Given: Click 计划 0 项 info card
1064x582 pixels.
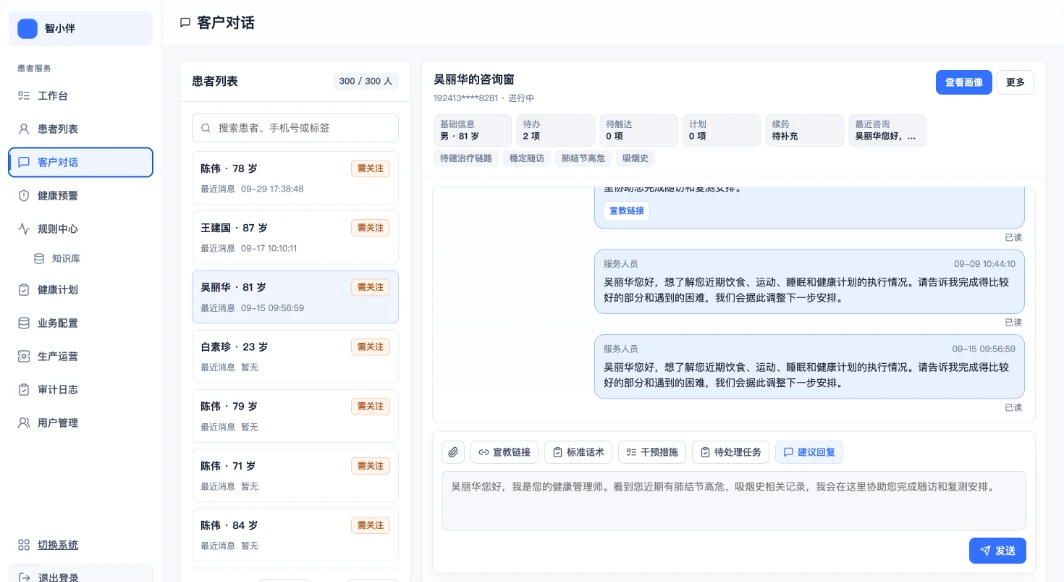Looking at the screenshot, I should 721,130.
